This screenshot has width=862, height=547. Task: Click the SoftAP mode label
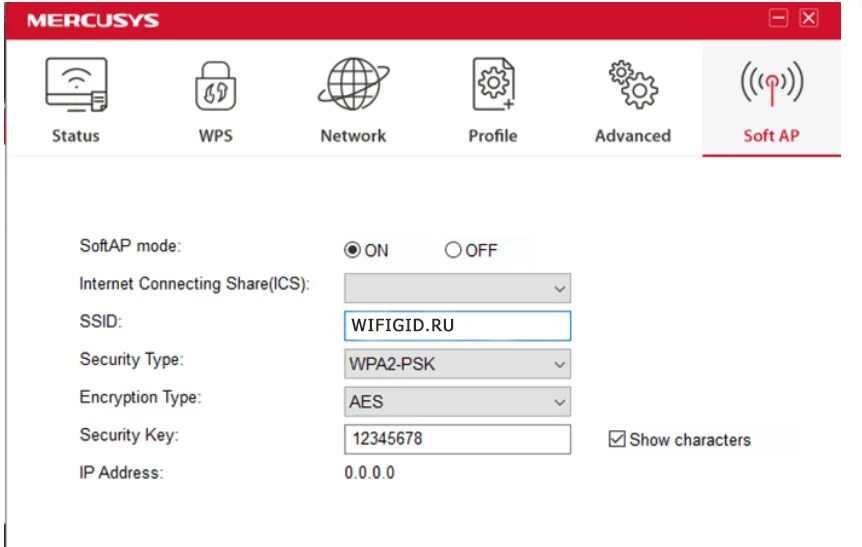click(x=130, y=246)
